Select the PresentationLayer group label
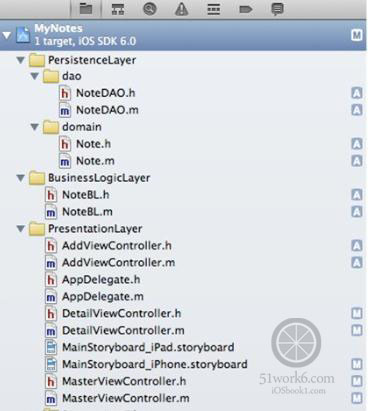 click(95, 229)
